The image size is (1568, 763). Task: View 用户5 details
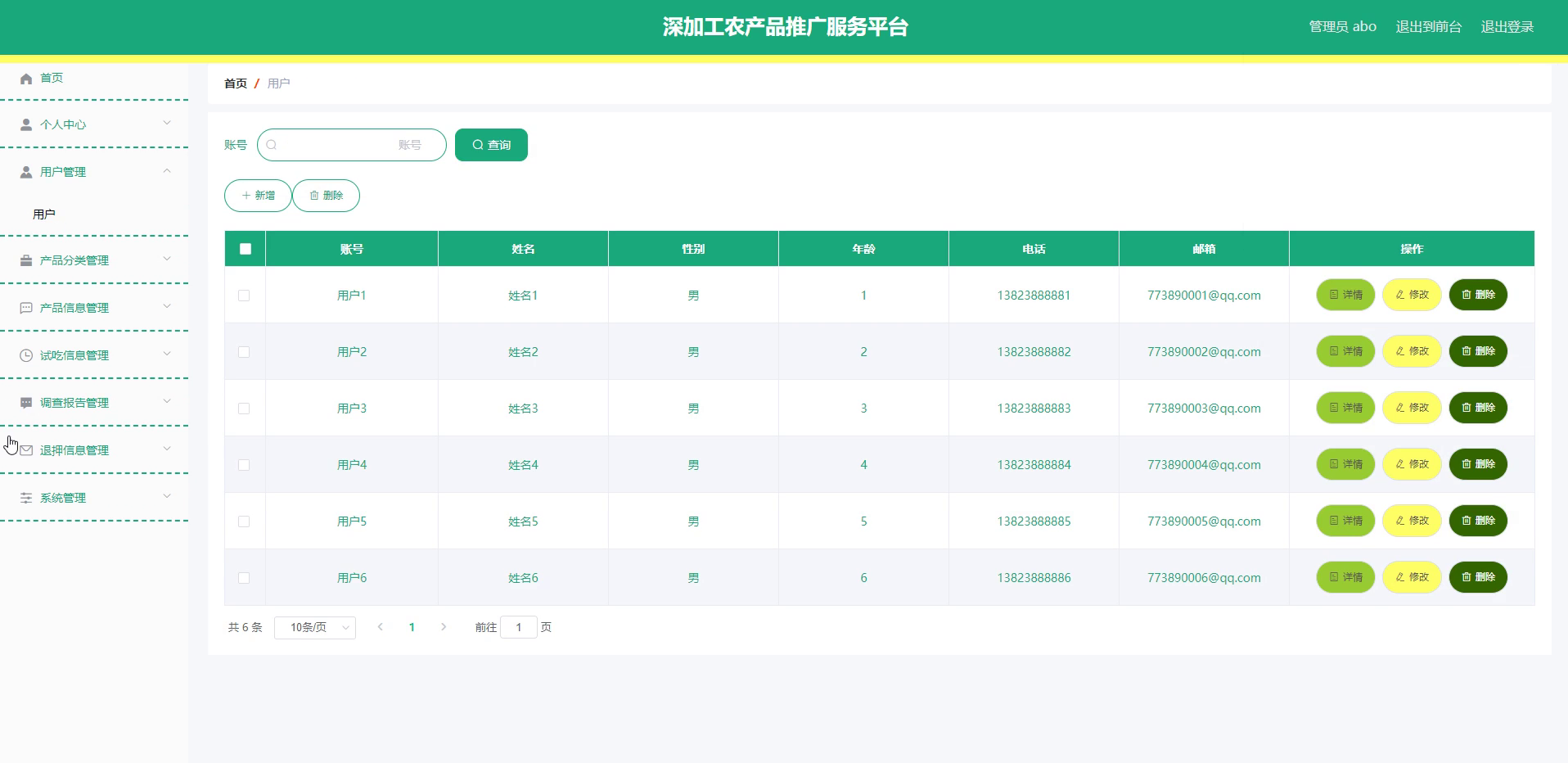point(1345,521)
